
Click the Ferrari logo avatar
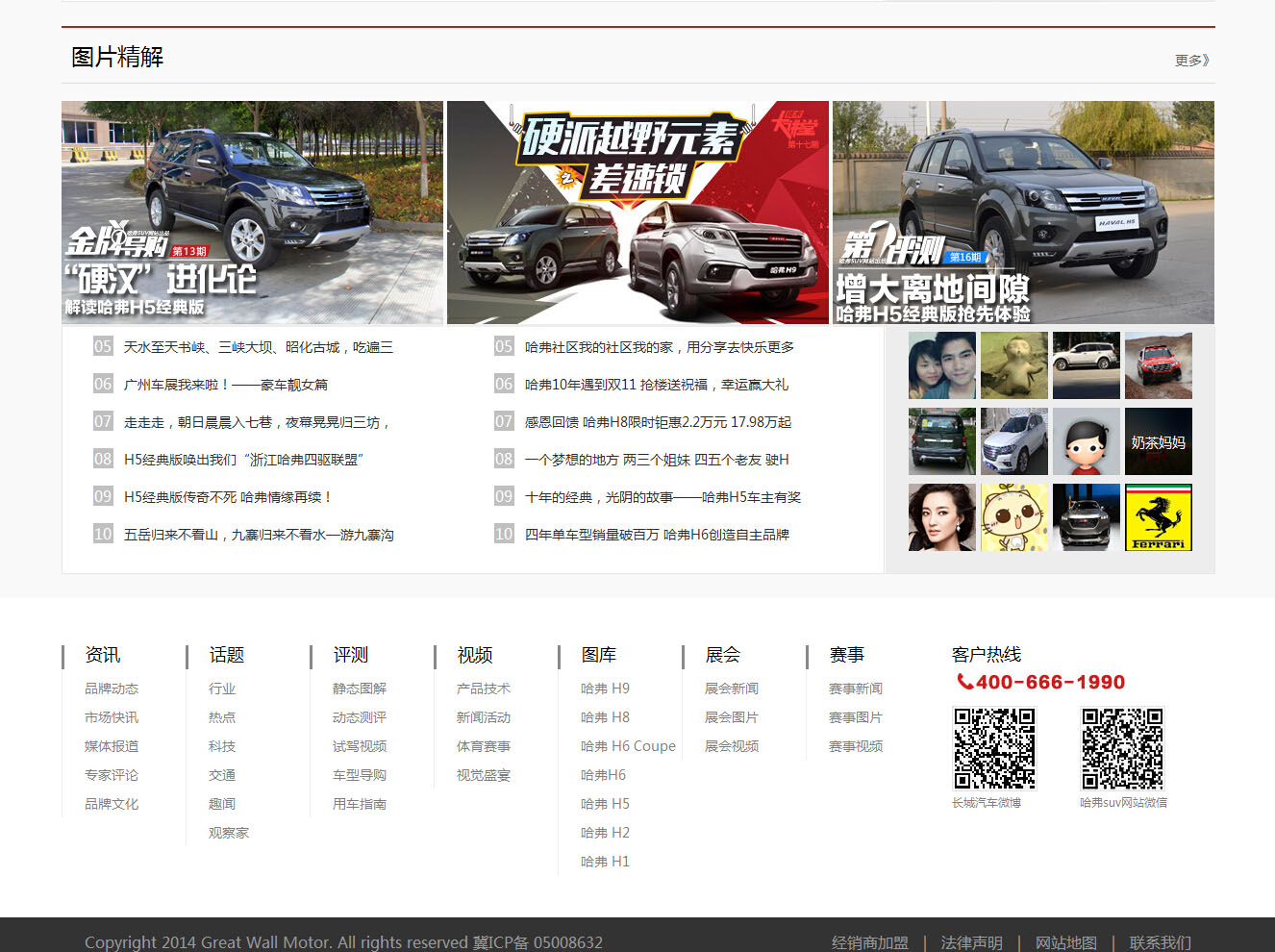click(1159, 517)
